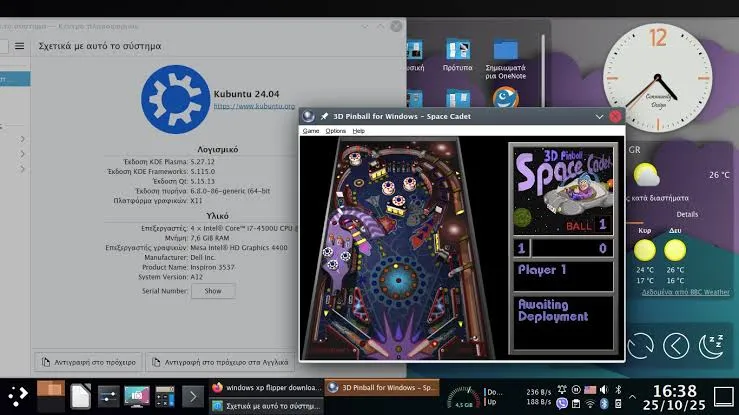Image resolution: width=739 pixels, height=415 pixels.
Task: Switch to 'Σχετικά με αυτό το σύστημα' taskbar entry
Action: 266,406
